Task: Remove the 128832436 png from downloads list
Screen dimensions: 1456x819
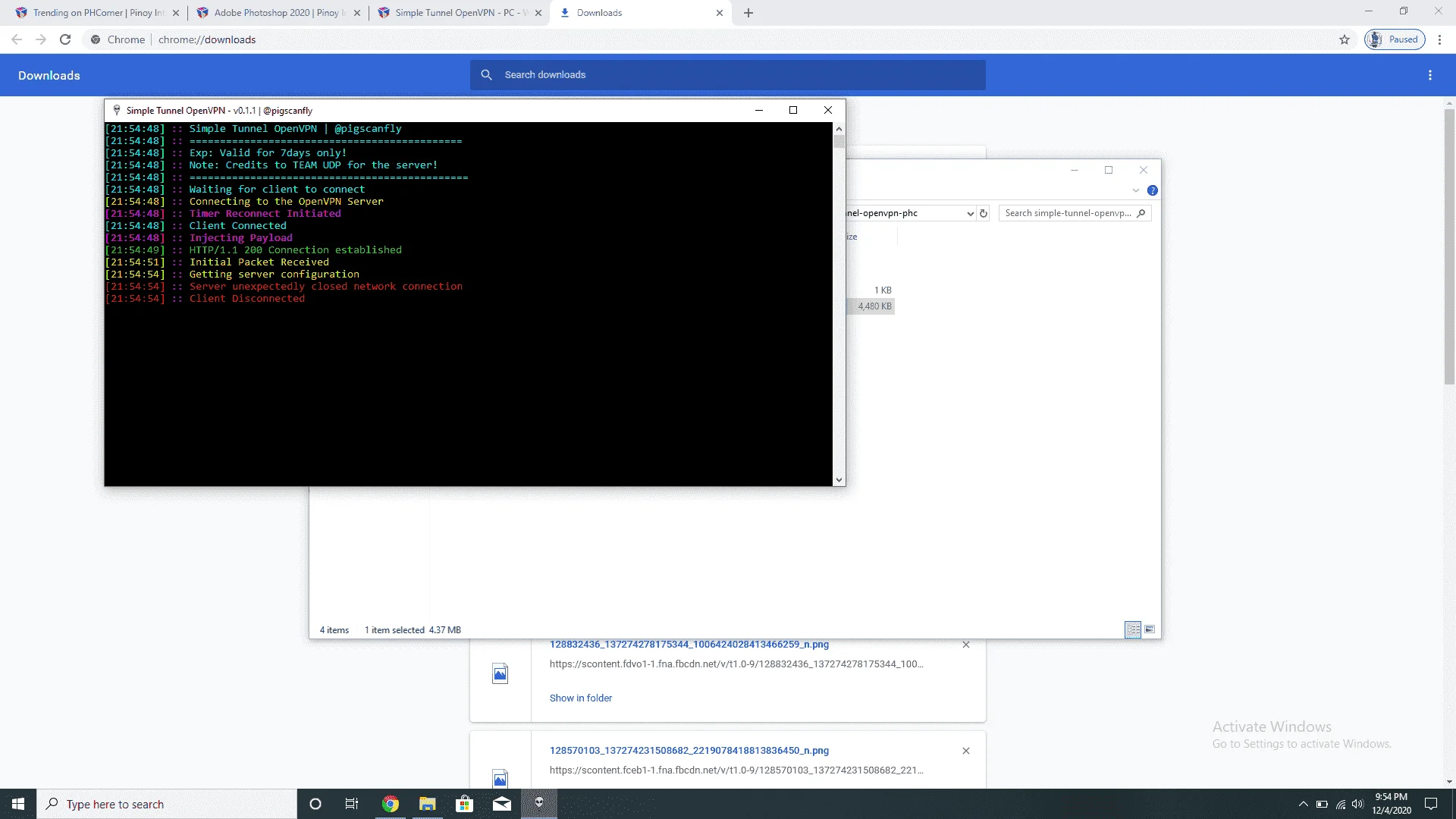Action: pyautogui.click(x=966, y=645)
